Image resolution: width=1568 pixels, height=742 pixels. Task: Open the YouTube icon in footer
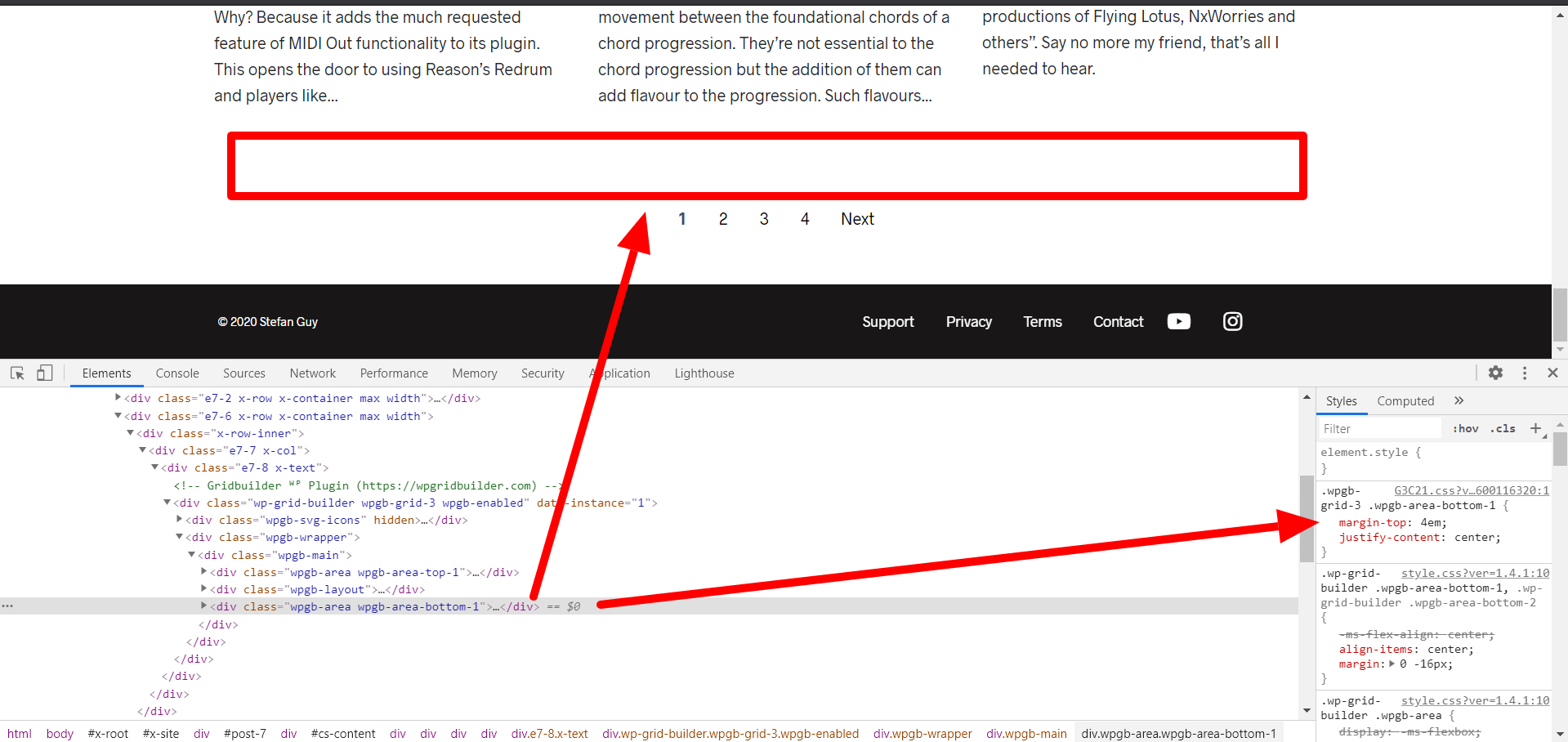(1178, 321)
